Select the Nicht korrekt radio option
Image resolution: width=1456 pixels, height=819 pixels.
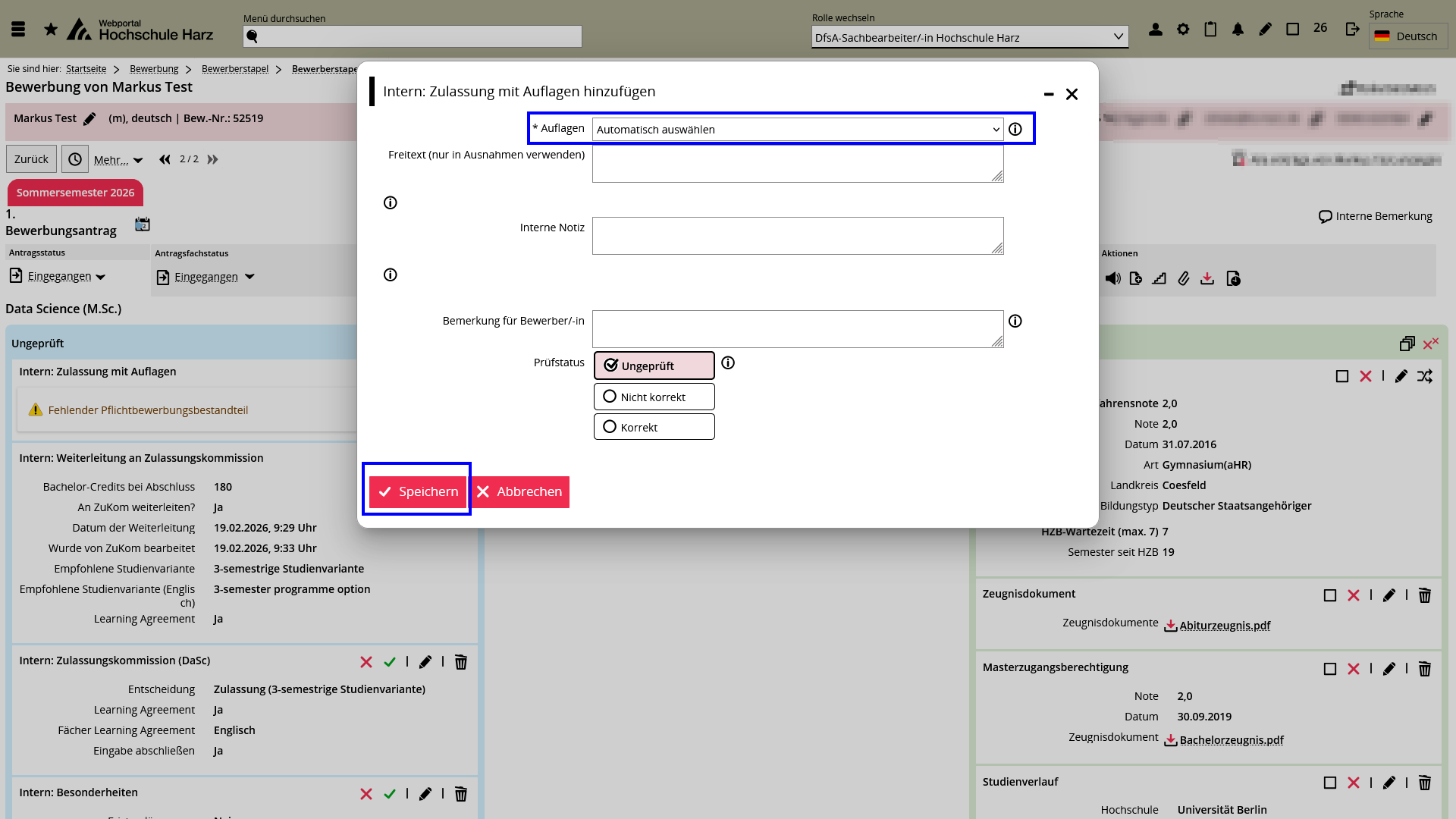[654, 397]
